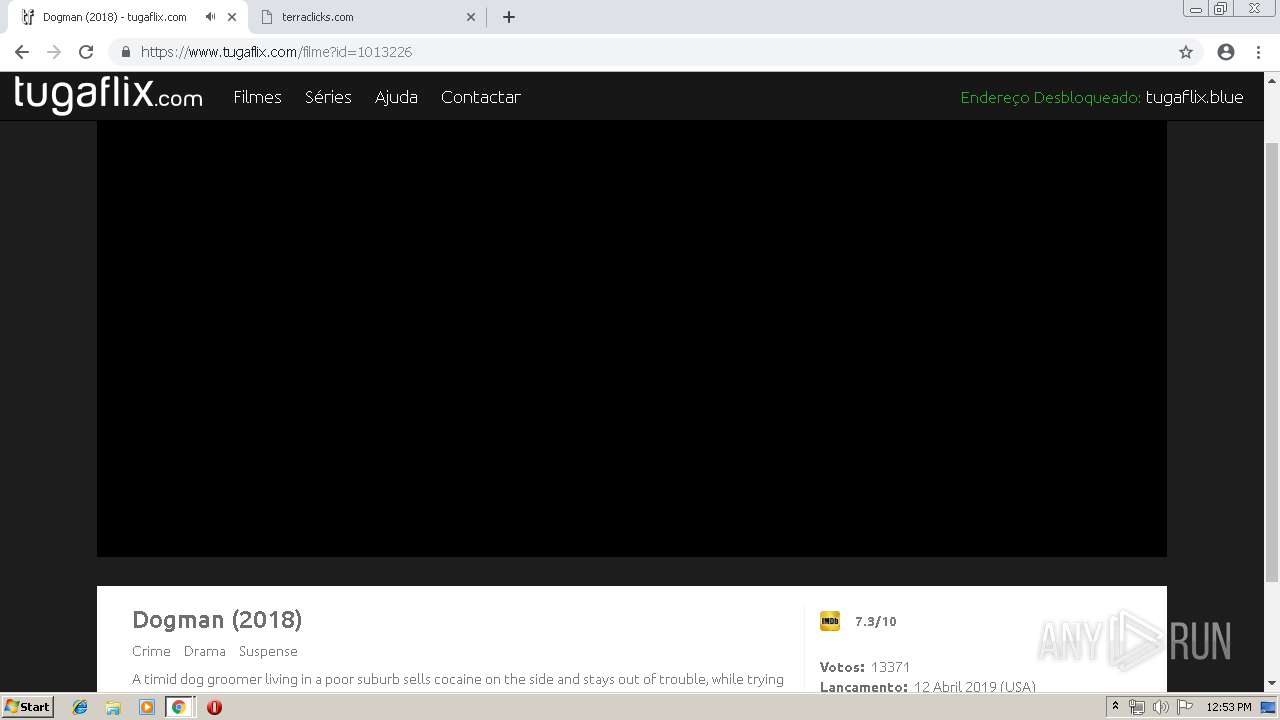Filter by Suspense genre
The height and width of the screenshot is (720, 1280).
point(268,651)
